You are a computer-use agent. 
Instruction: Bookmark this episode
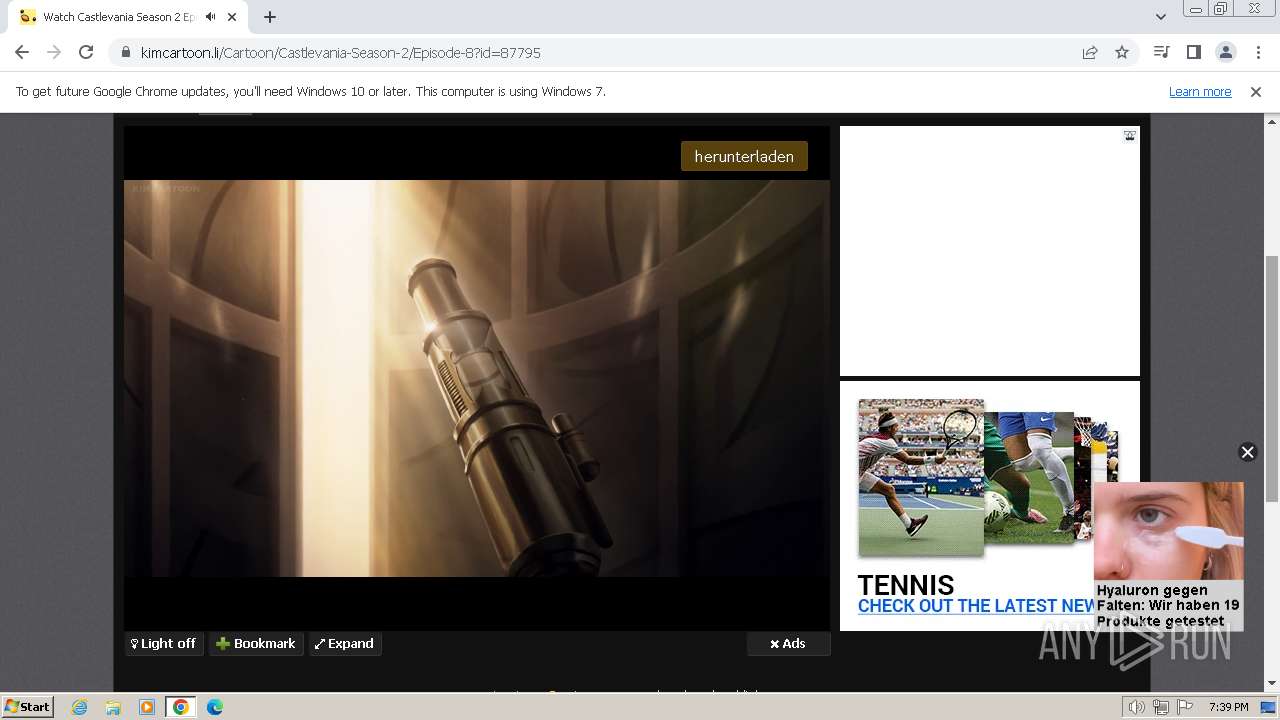pos(256,644)
